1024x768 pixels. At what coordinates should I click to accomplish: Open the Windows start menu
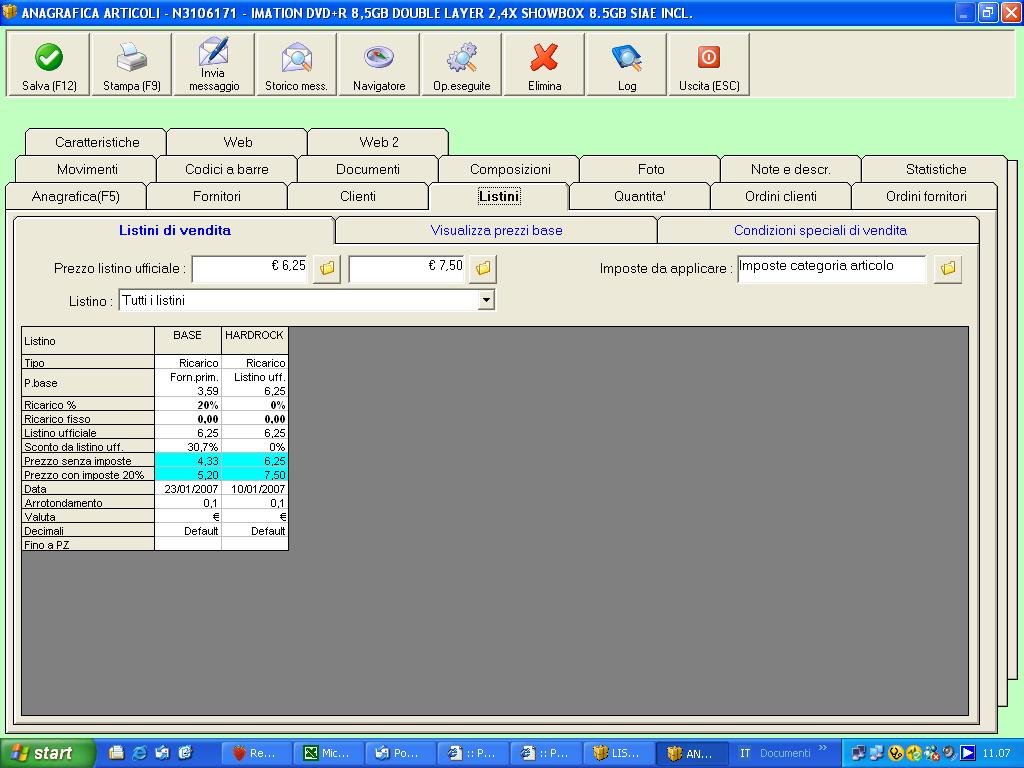coord(47,753)
